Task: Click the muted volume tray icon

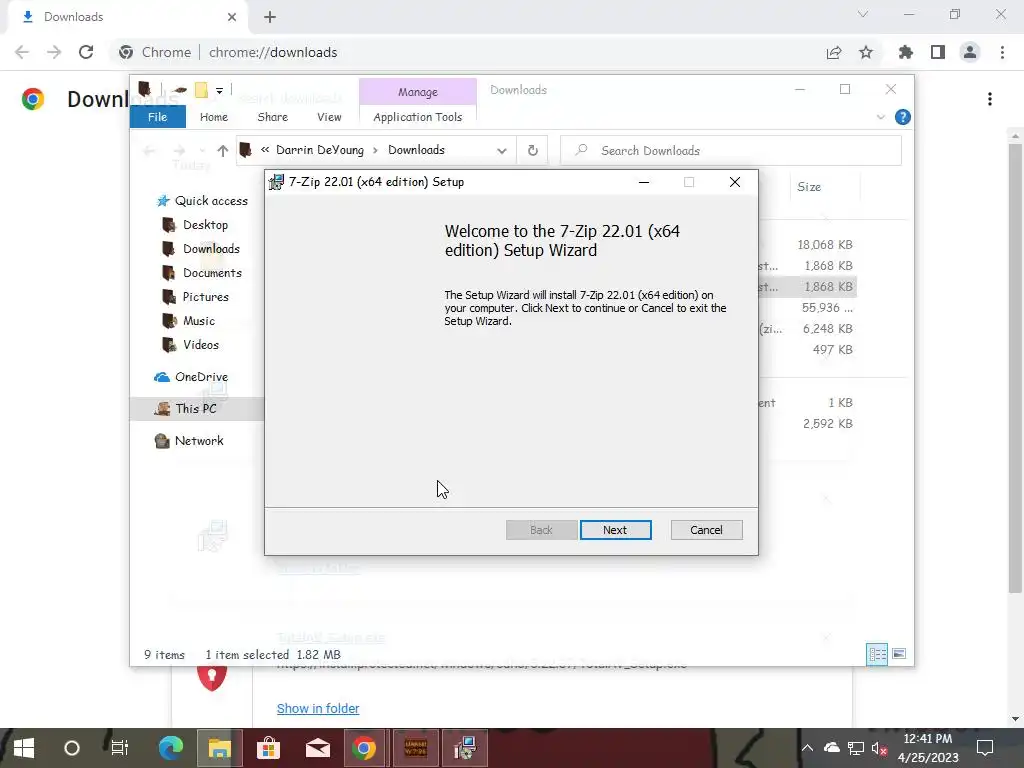Action: point(879,748)
